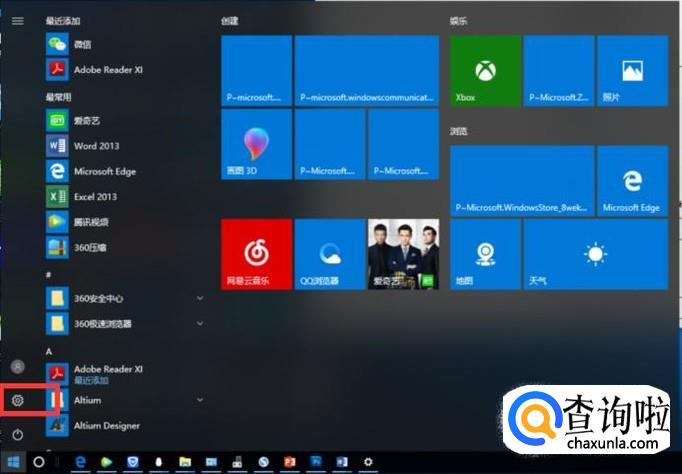Expand the Start hamburger menu

point(17,20)
